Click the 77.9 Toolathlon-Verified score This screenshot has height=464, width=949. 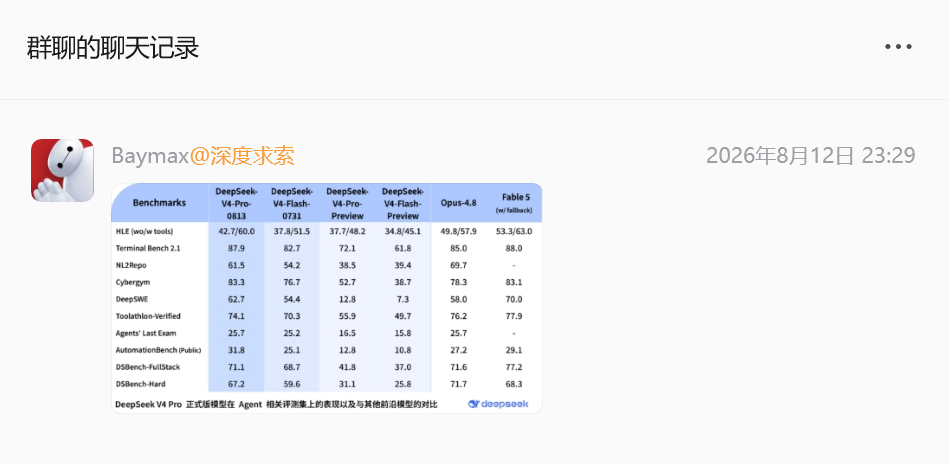(514, 316)
